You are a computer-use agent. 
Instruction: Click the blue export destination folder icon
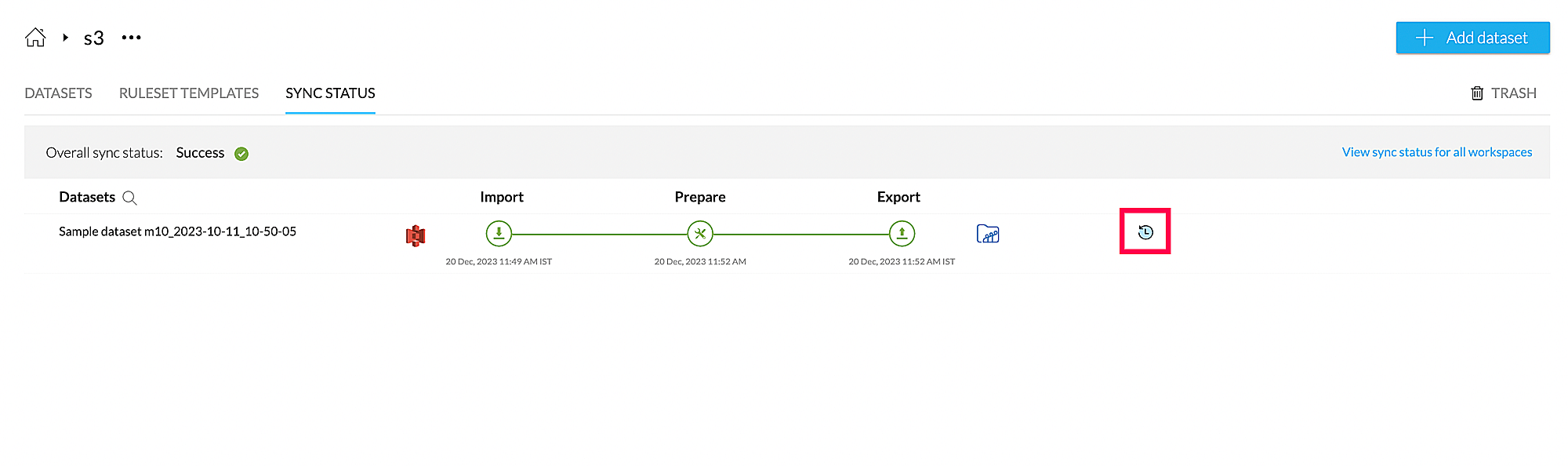[988, 234]
